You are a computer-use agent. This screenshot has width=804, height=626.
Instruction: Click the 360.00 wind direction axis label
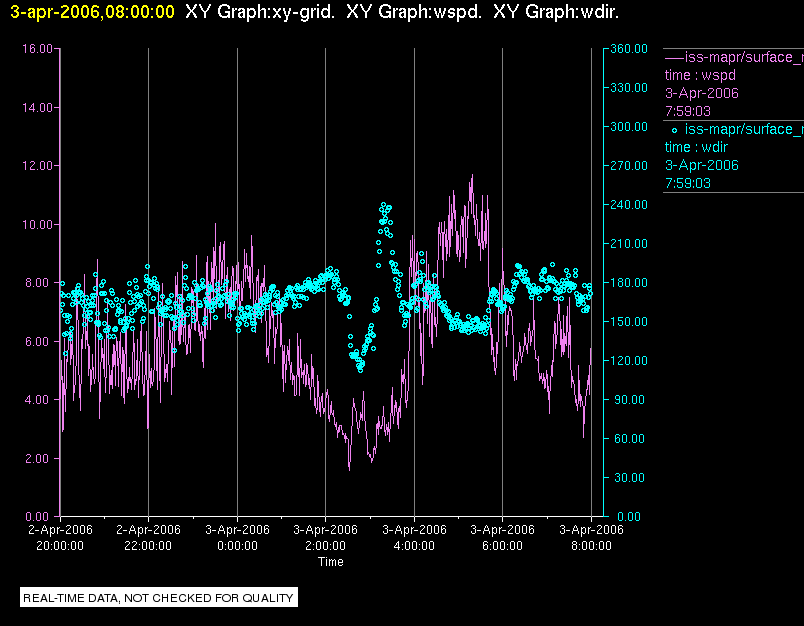point(629,49)
